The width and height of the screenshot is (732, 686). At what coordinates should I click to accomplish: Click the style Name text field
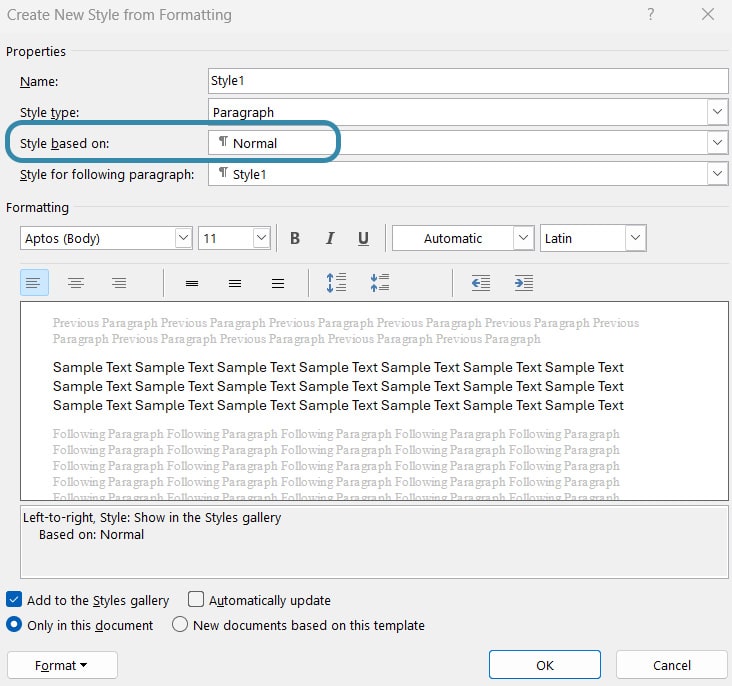[467, 81]
